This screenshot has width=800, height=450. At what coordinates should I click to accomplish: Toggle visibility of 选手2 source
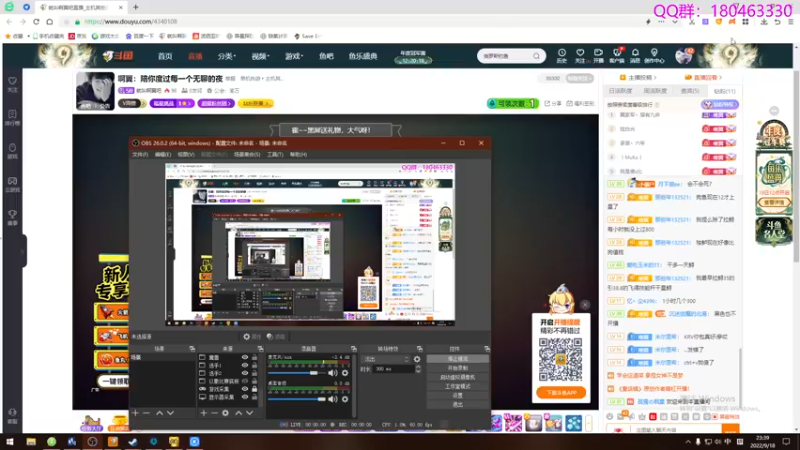point(245,373)
